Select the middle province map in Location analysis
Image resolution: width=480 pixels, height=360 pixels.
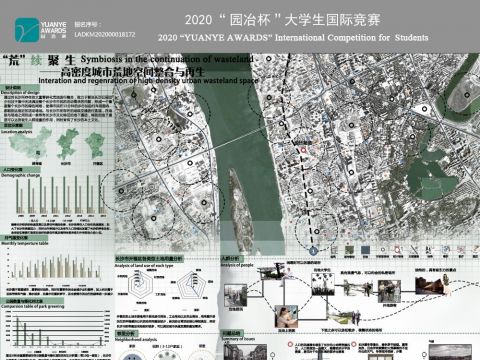point(69,143)
